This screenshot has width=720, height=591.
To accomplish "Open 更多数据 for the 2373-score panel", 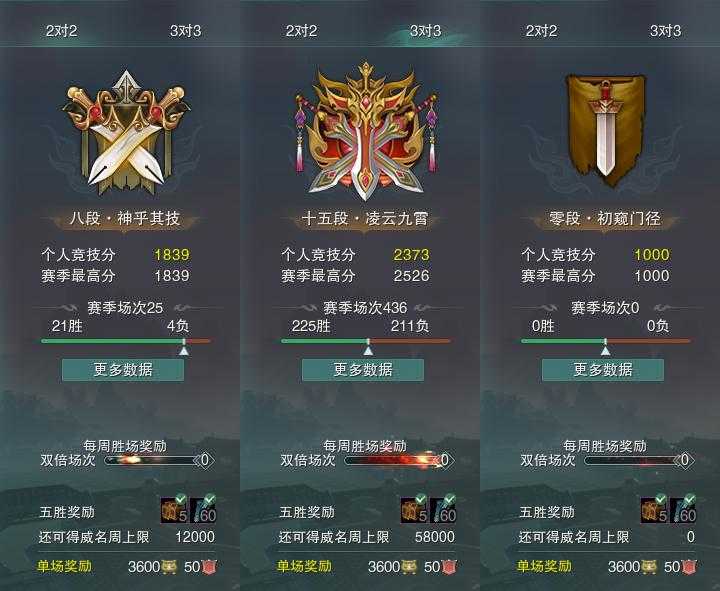I will (x=363, y=370).
